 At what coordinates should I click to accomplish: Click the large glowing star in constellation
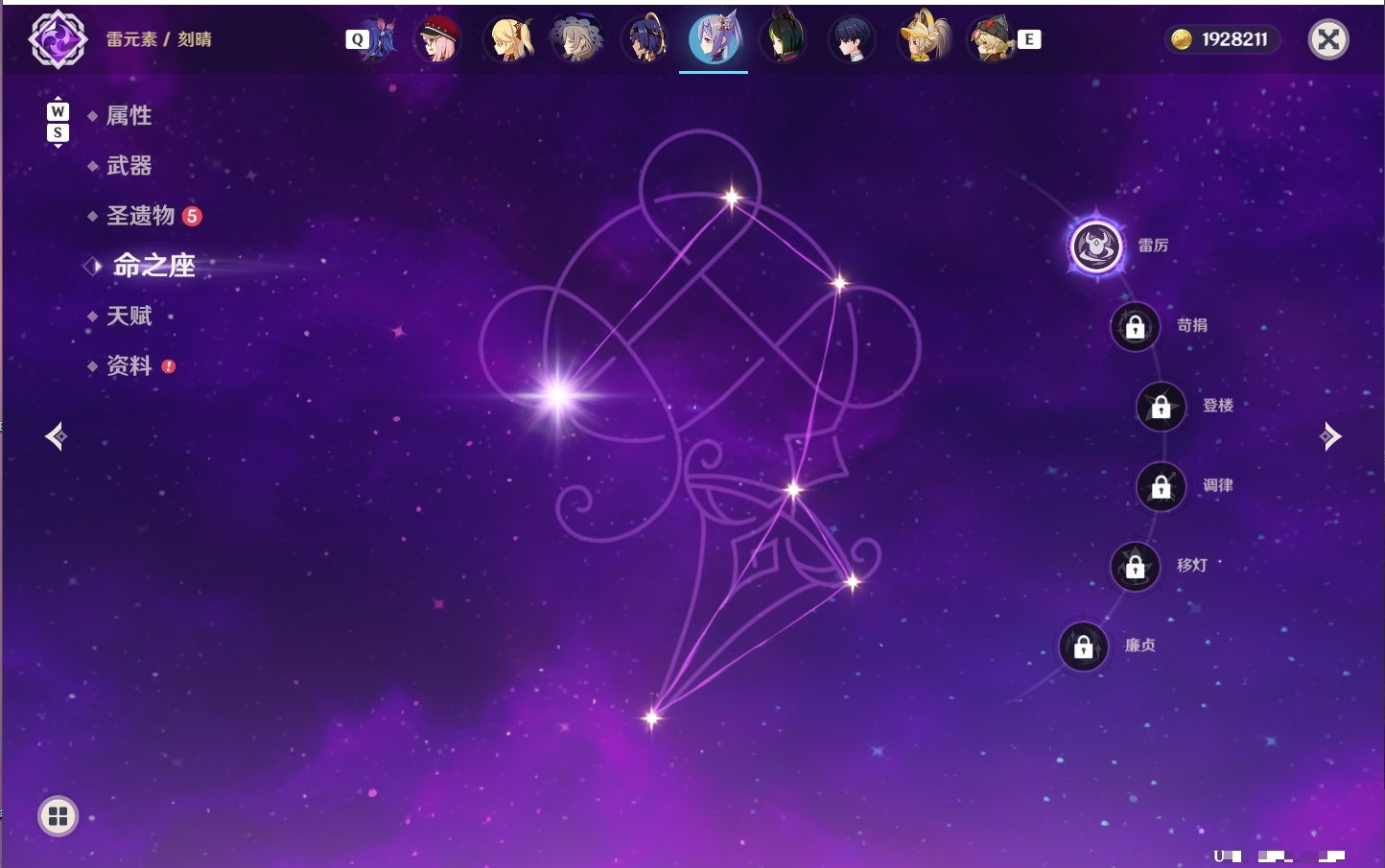(558, 395)
